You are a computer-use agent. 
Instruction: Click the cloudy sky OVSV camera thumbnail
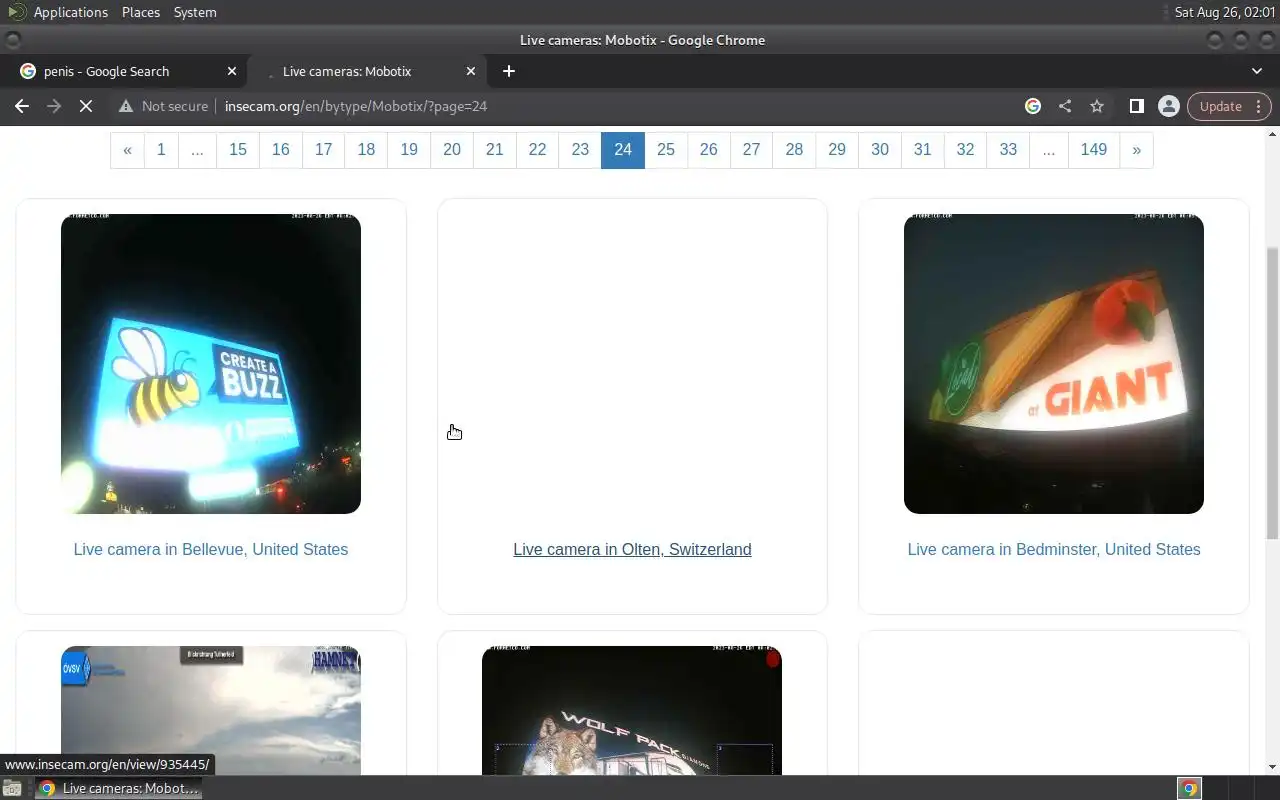(x=211, y=710)
